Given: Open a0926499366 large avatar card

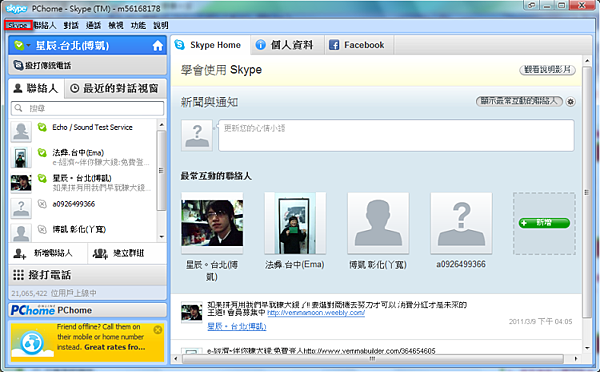Looking at the screenshot, I should point(461,223).
